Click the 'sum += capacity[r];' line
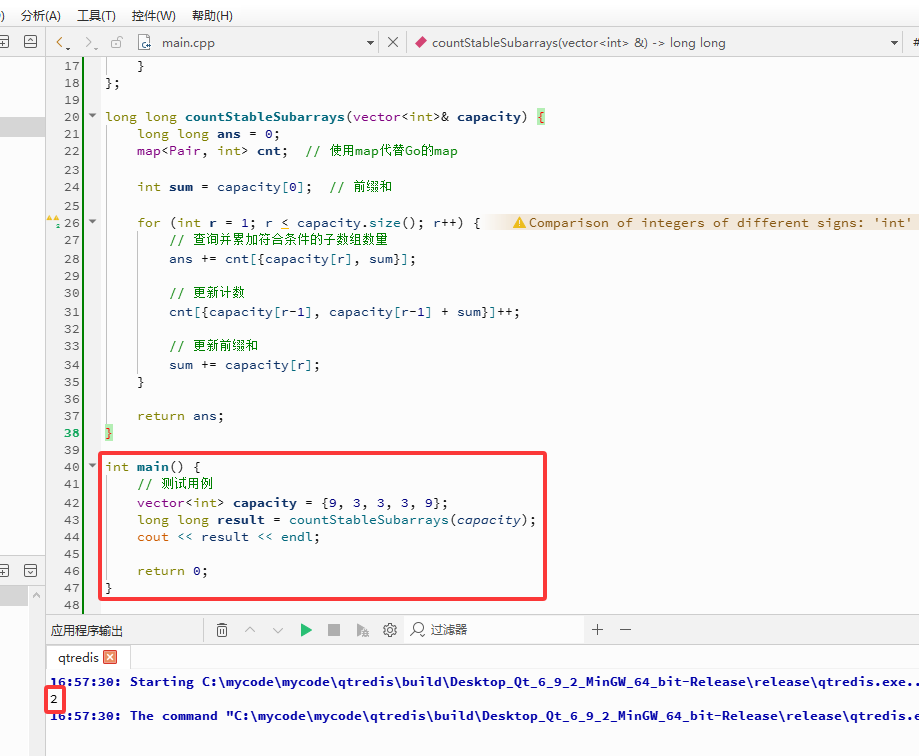 (244, 365)
